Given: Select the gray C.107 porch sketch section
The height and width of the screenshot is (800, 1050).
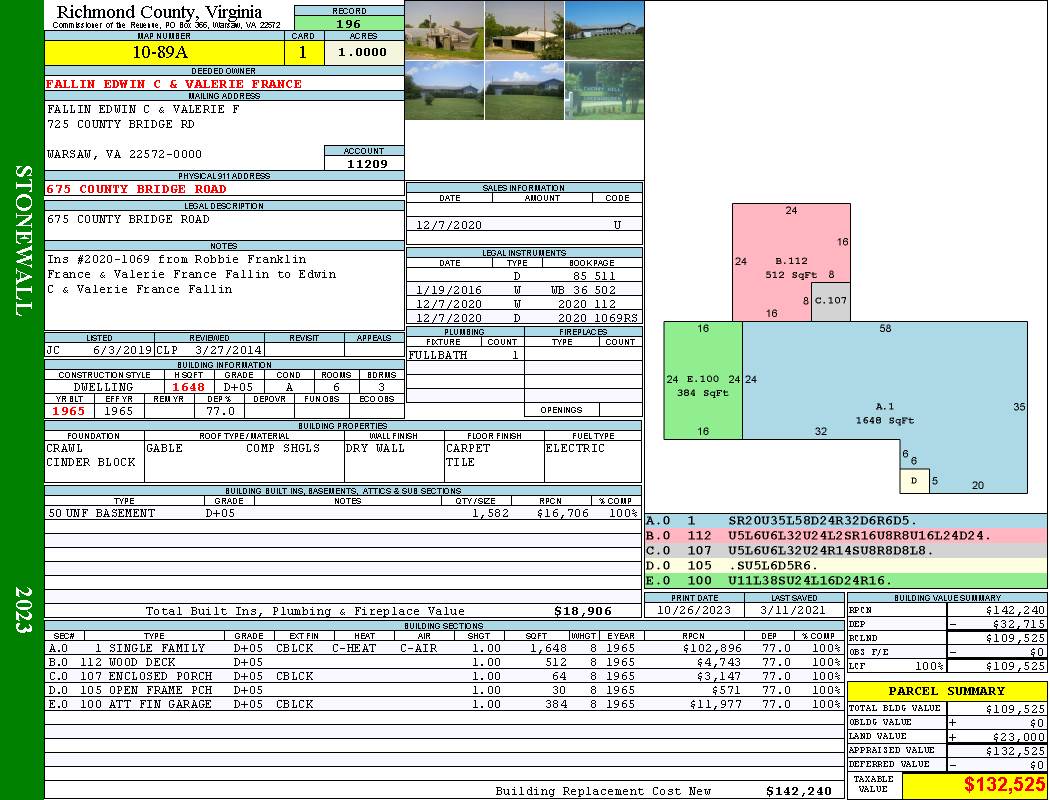Looking at the screenshot, I should pos(831,301).
